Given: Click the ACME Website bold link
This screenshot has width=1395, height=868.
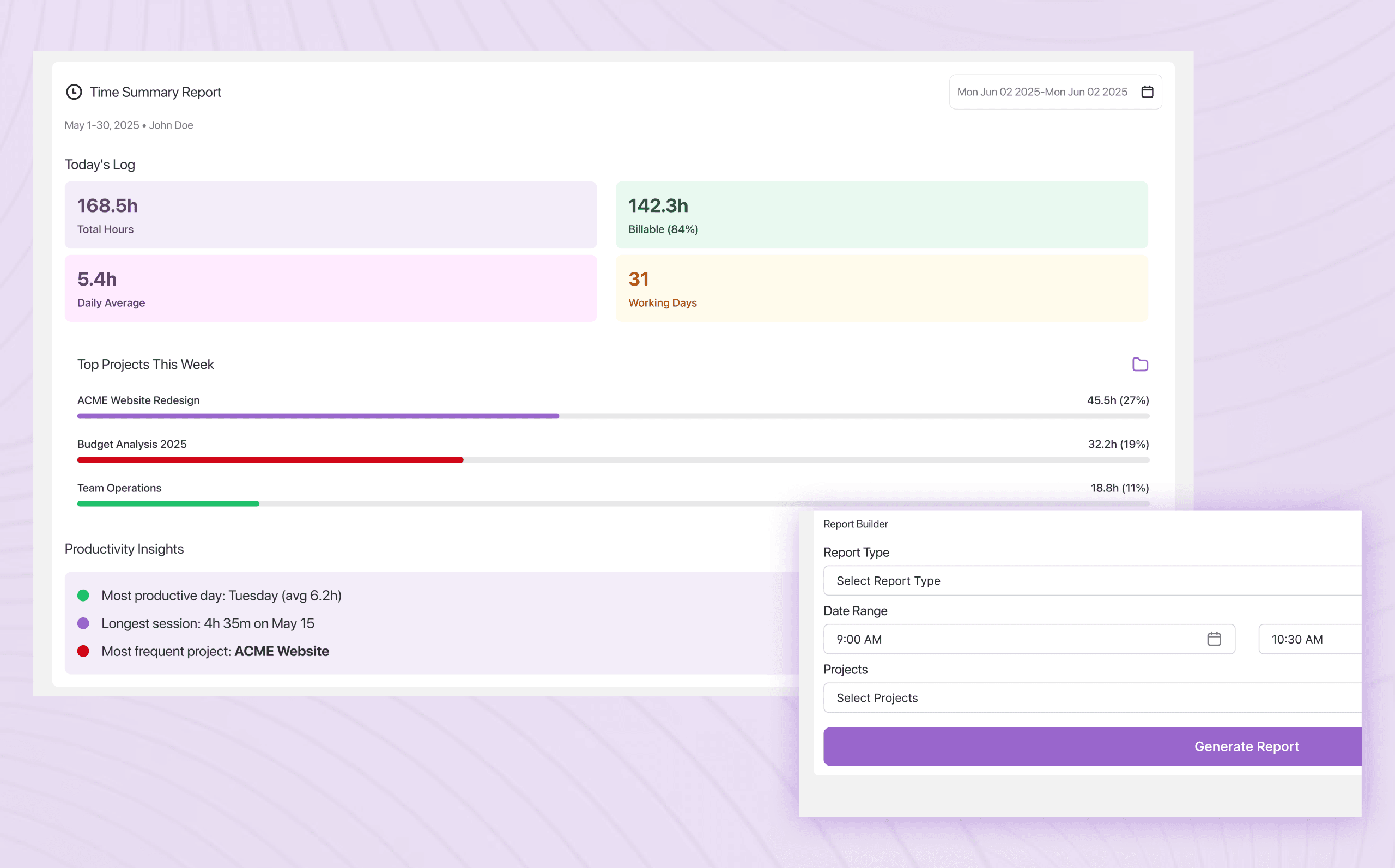Looking at the screenshot, I should (x=281, y=651).
